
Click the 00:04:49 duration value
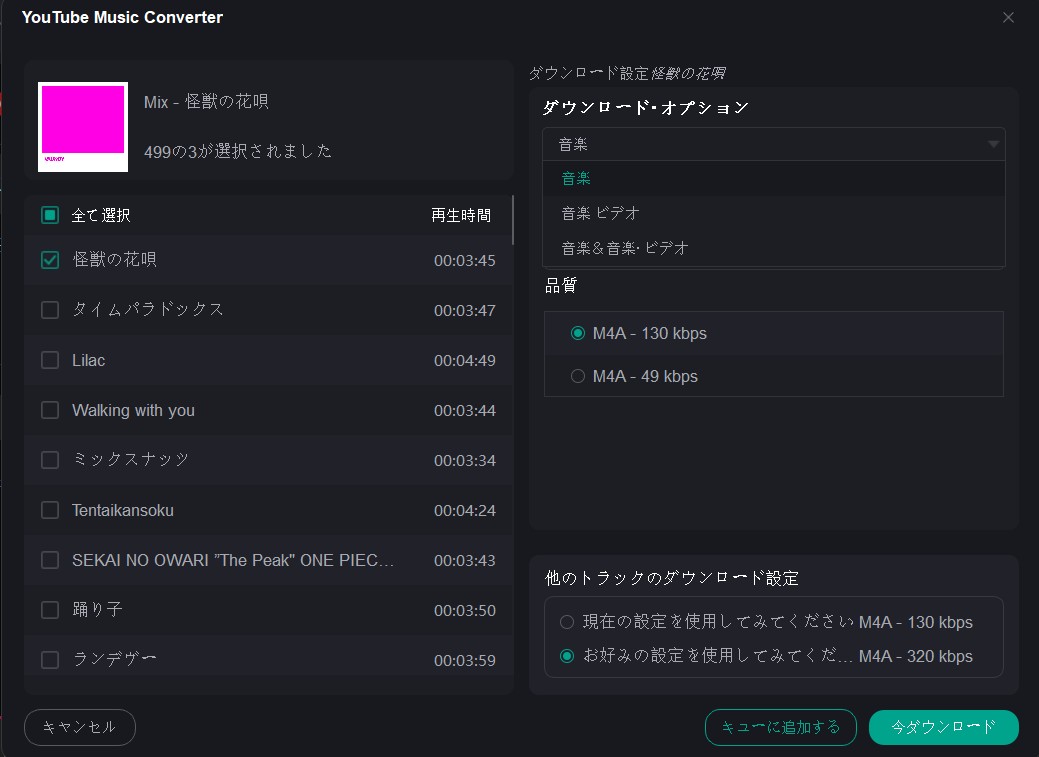pyautogui.click(x=465, y=361)
